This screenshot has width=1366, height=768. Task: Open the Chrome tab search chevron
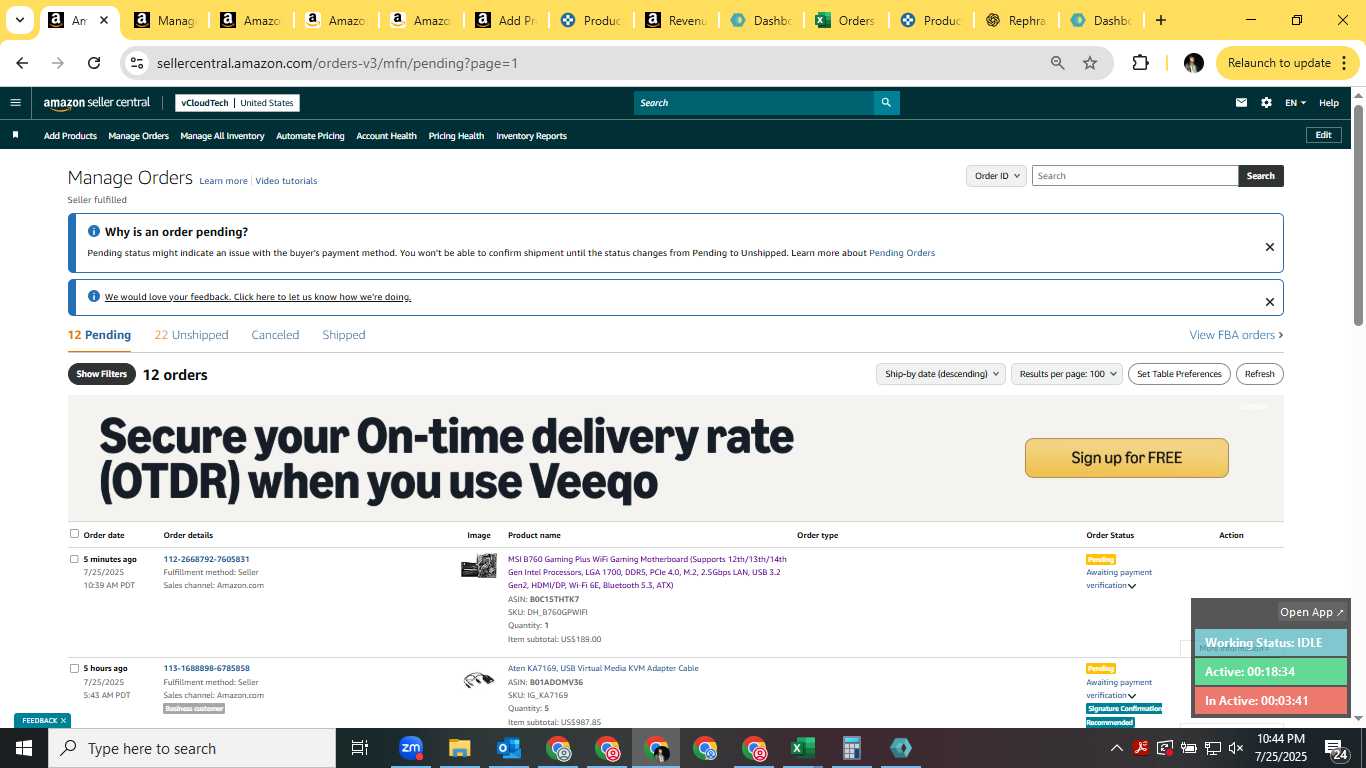[19, 20]
